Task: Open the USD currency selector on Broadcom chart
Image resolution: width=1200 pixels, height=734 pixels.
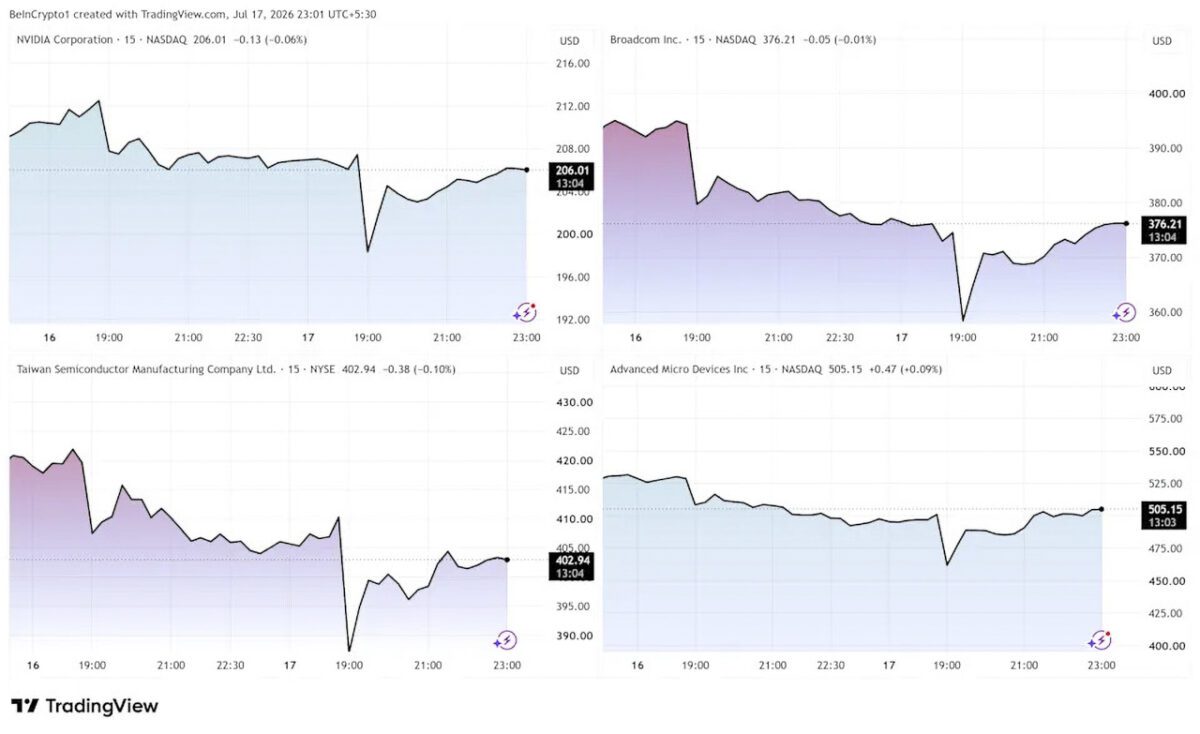Action: point(1162,41)
